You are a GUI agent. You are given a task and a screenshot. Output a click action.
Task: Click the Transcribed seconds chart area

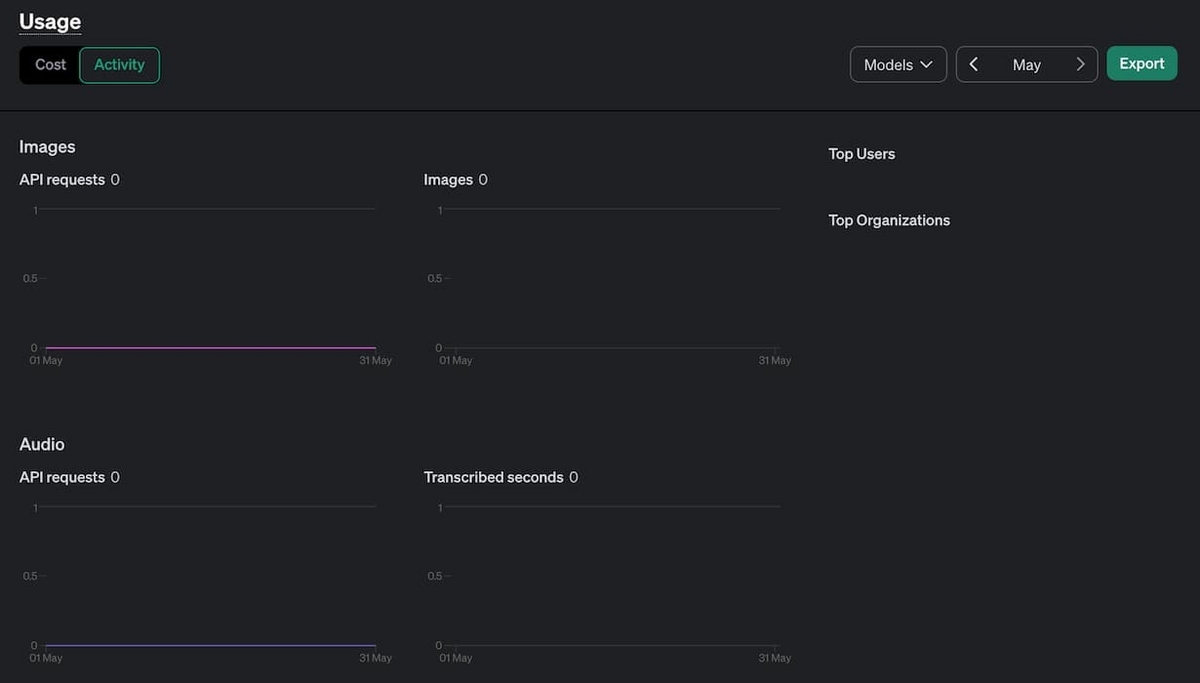(x=610, y=577)
